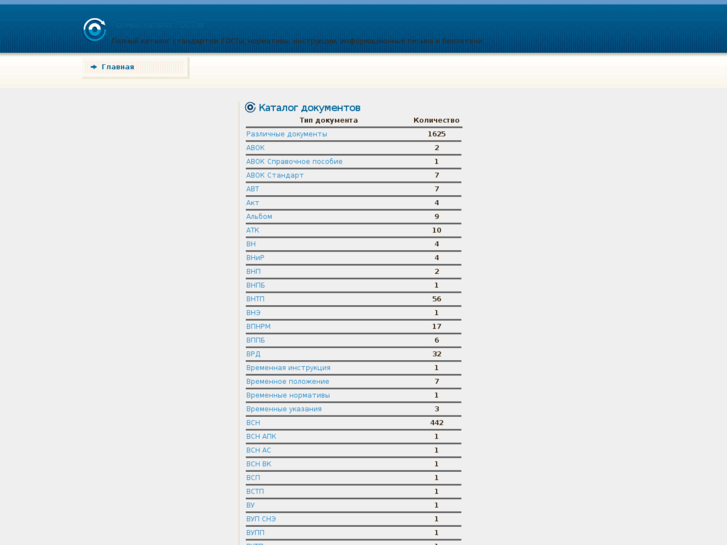This screenshot has width=727, height=545.
Task: Go to the ВСП link
Action: (253, 478)
